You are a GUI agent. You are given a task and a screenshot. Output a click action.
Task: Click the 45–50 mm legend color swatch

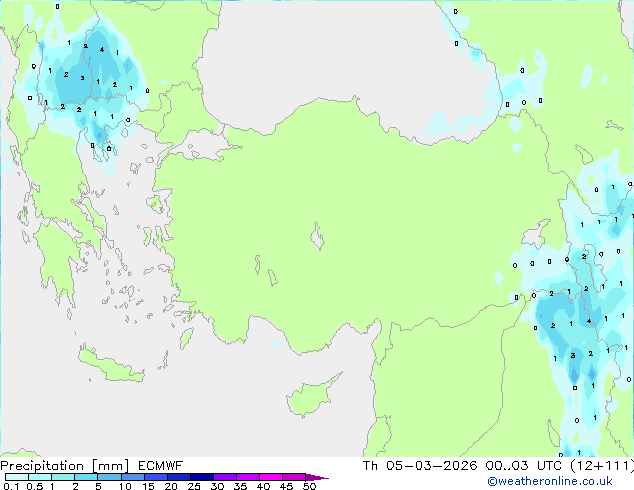(x=294, y=477)
